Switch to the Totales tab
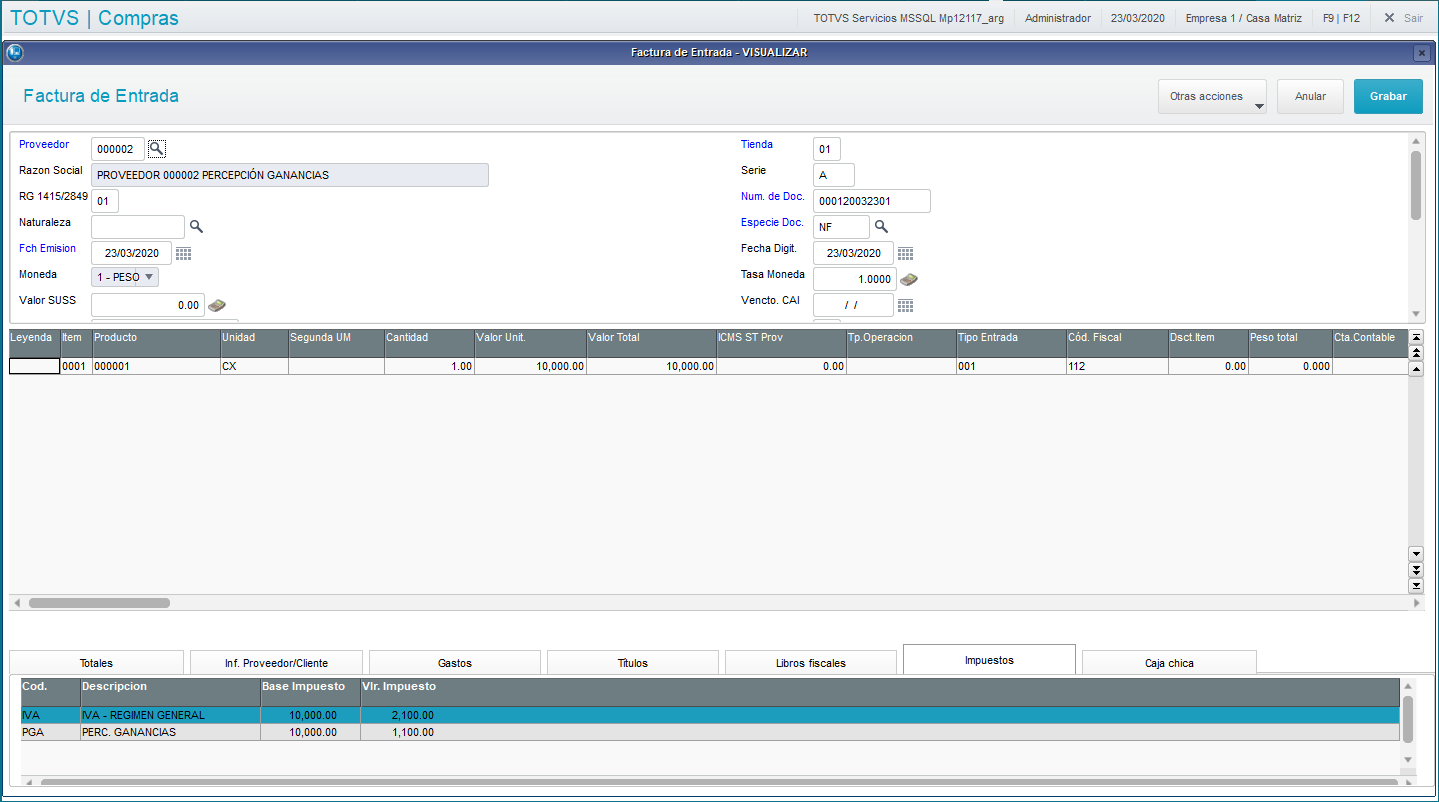This screenshot has width=1439, height=802. [x=96, y=663]
